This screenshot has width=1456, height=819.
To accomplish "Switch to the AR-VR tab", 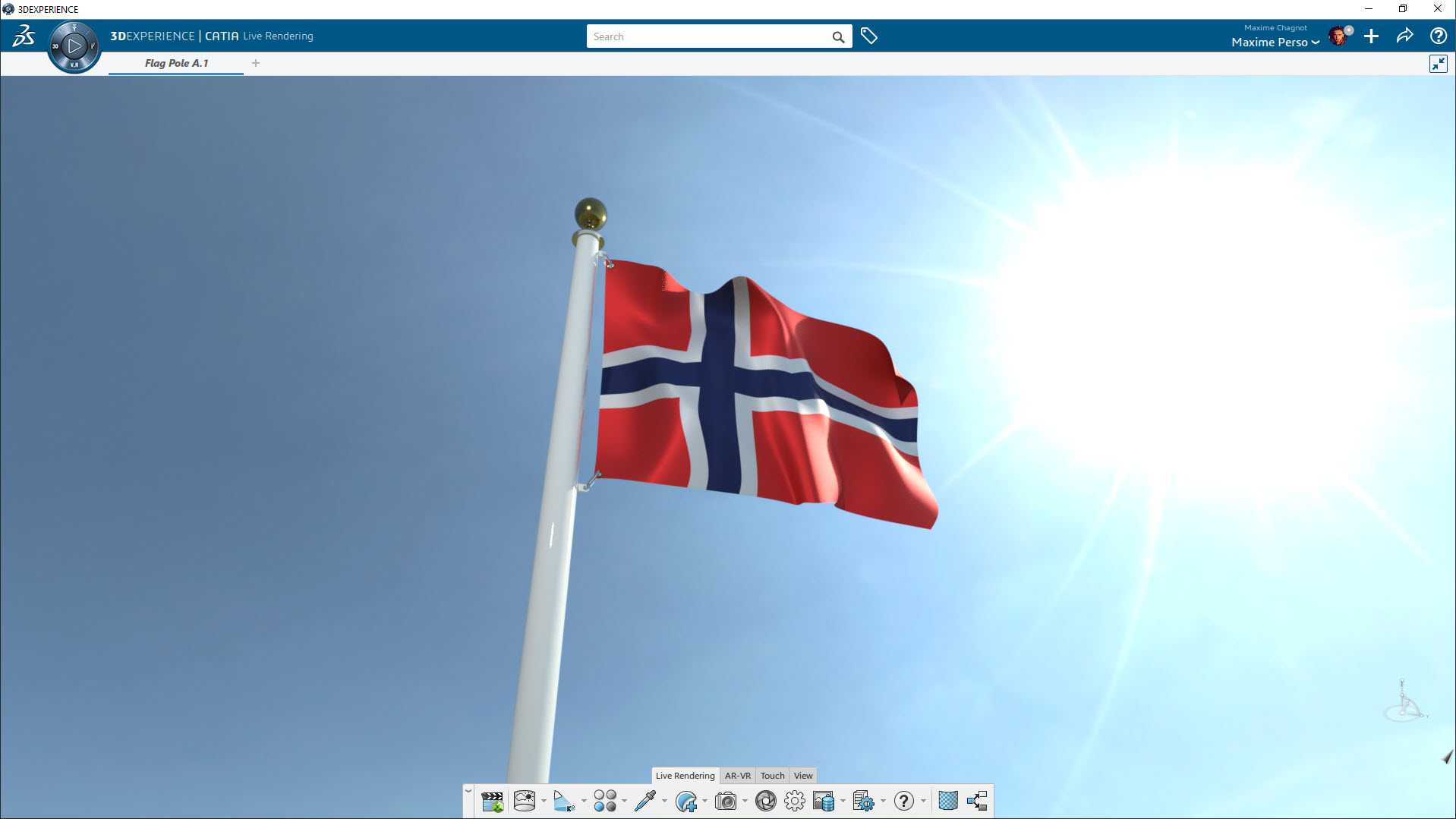I will [738, 776].
